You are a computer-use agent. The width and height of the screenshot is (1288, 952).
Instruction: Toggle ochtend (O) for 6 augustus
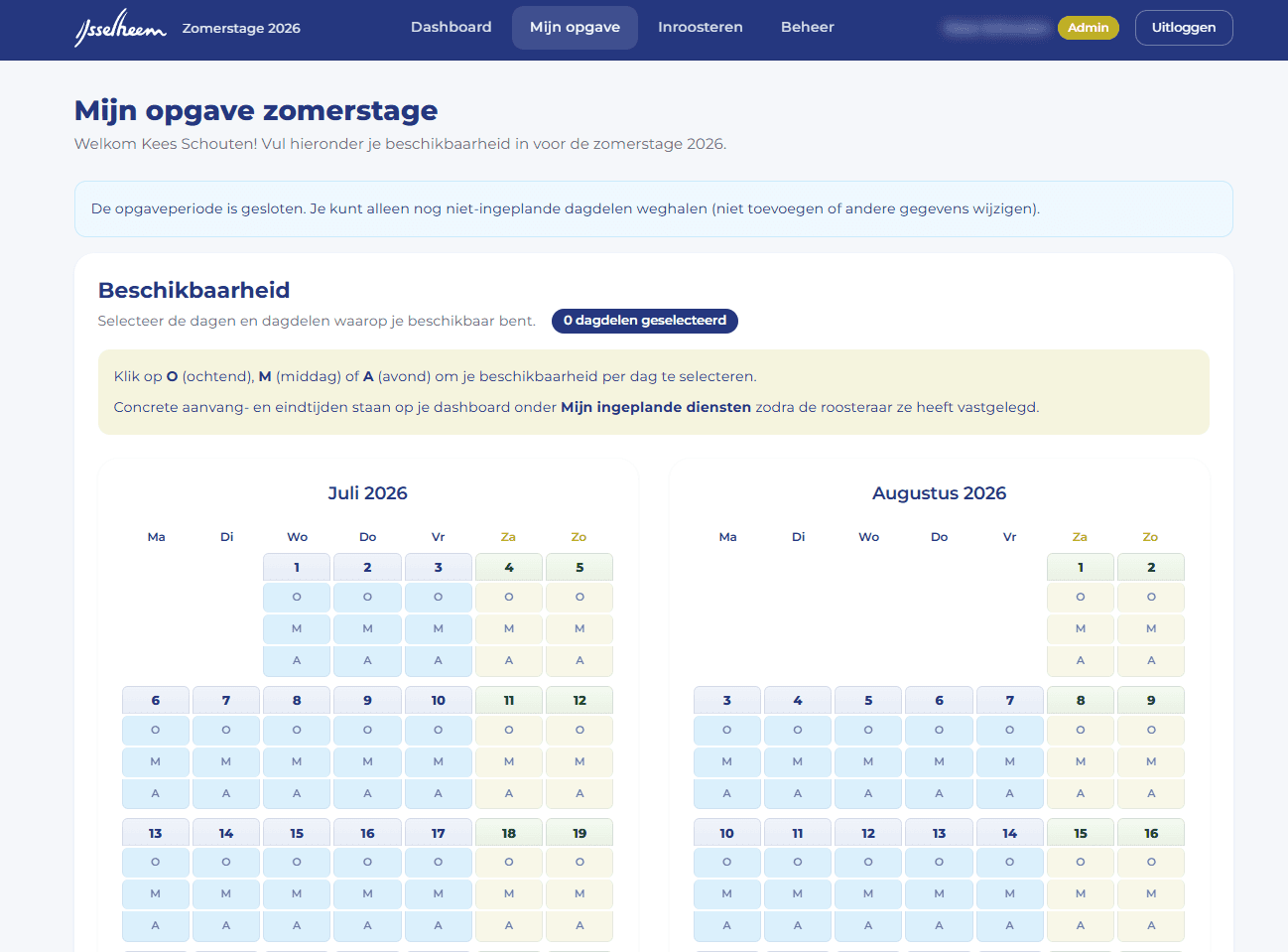[939, 730]
